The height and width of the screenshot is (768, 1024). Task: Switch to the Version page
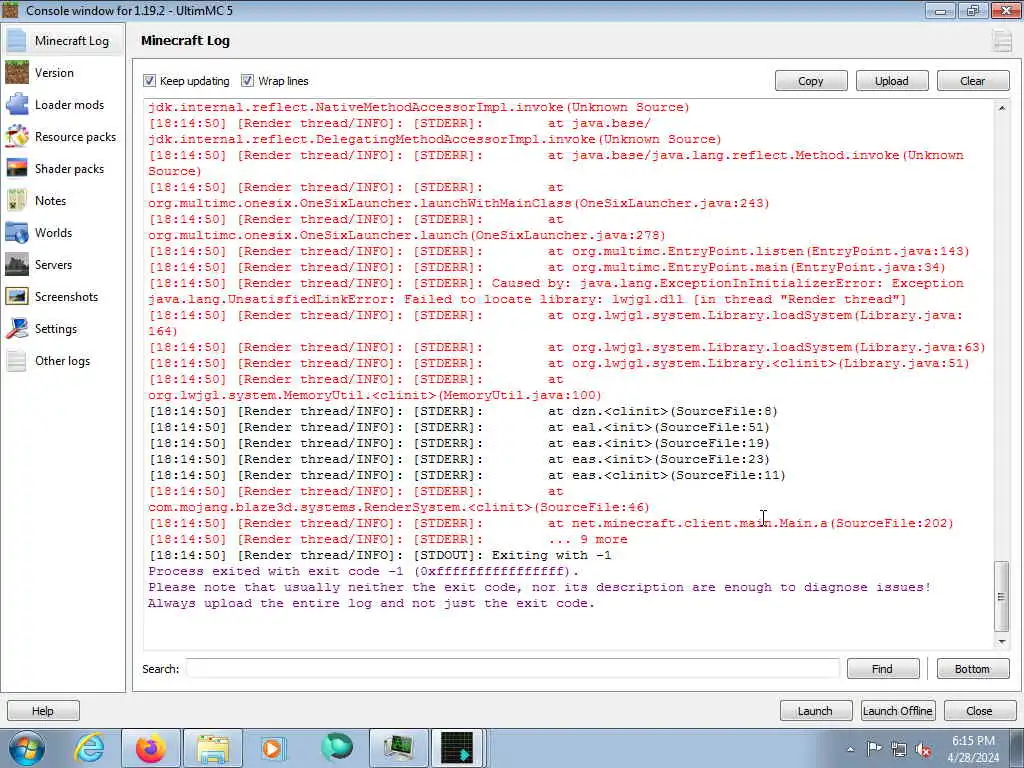pos(54,72)
